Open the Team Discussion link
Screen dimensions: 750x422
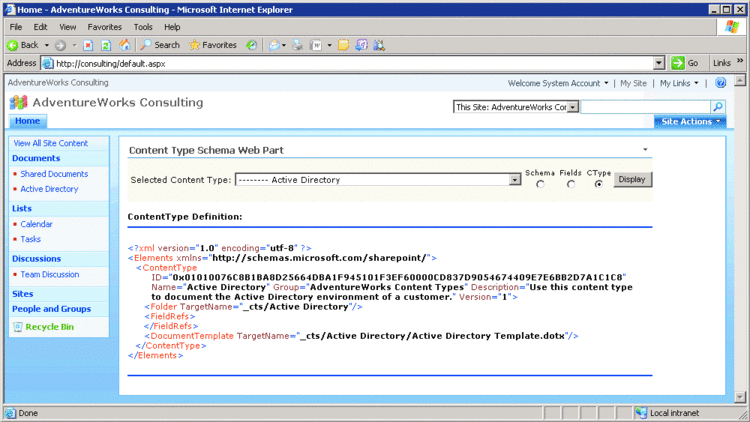pyautogui.click(x=50, y=275)
